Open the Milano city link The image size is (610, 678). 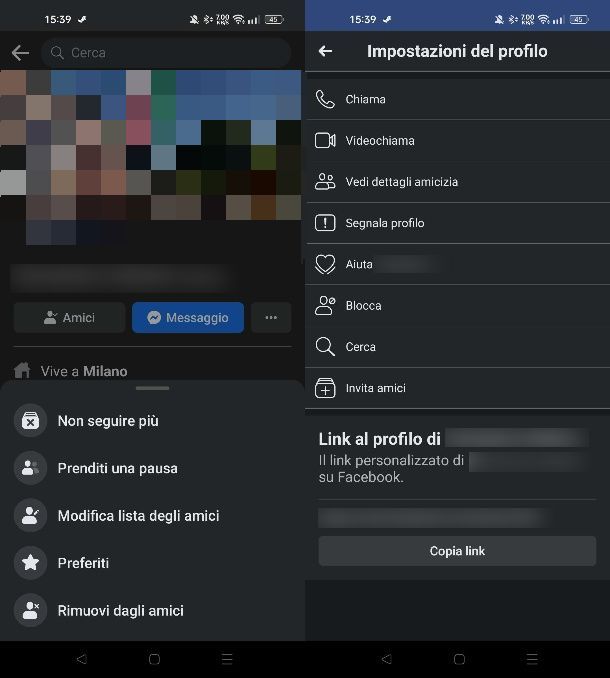105,371
